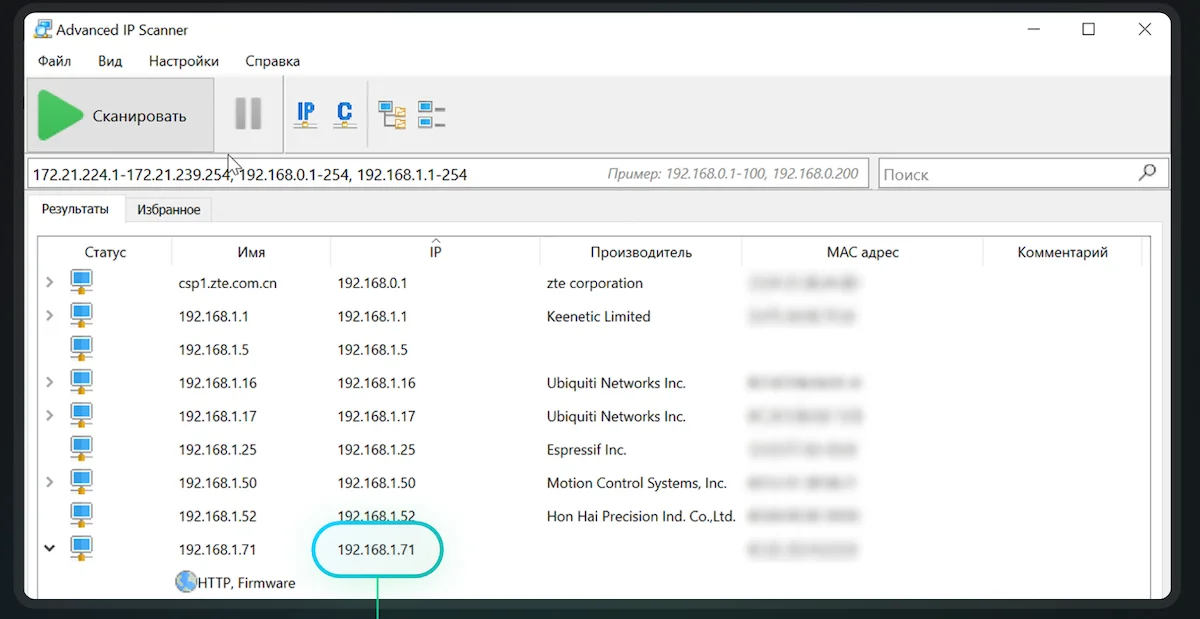The image size is (1200, 619).
Task: Minimize the Advanced IP Scanner window
Action: coord(1032,29)
